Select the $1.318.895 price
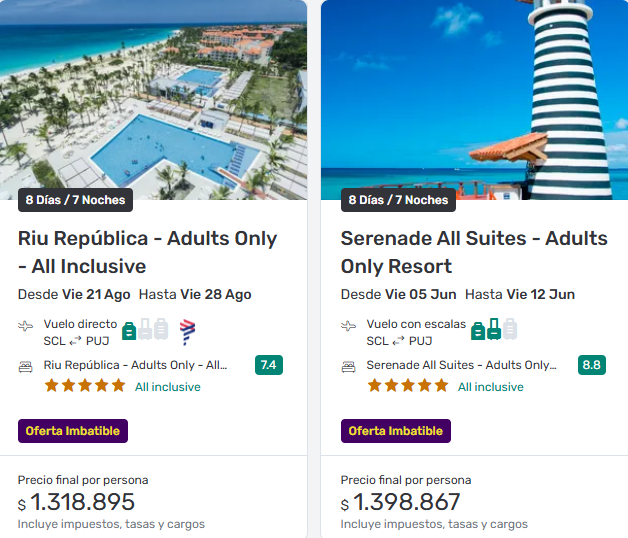Screen dimensions: 628x538 76,502
